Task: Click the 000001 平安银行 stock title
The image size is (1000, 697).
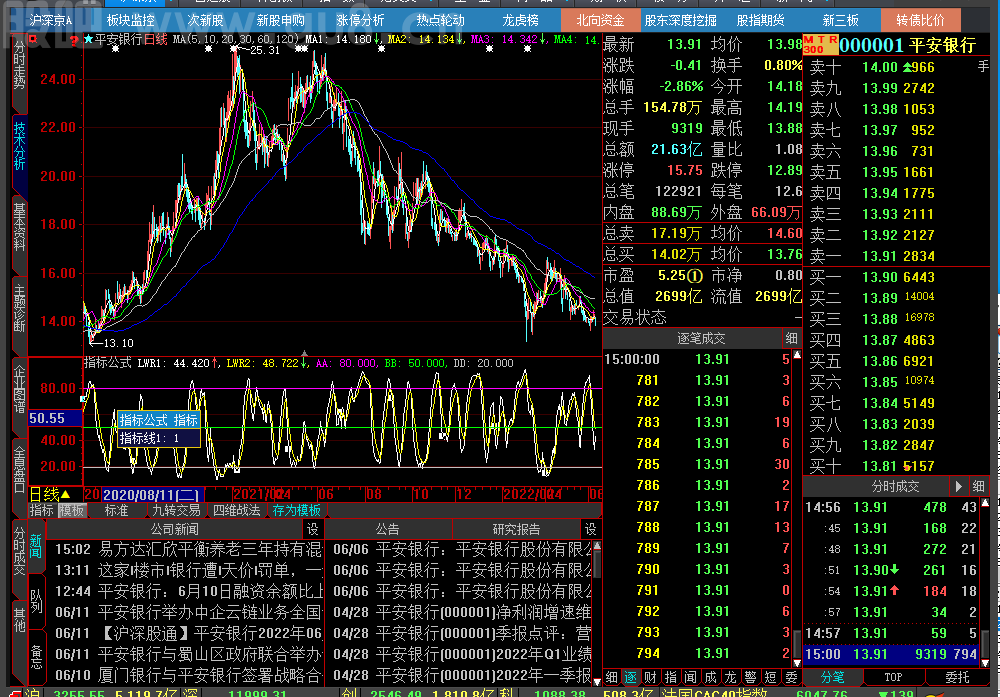Action: (x=908, y=45)
